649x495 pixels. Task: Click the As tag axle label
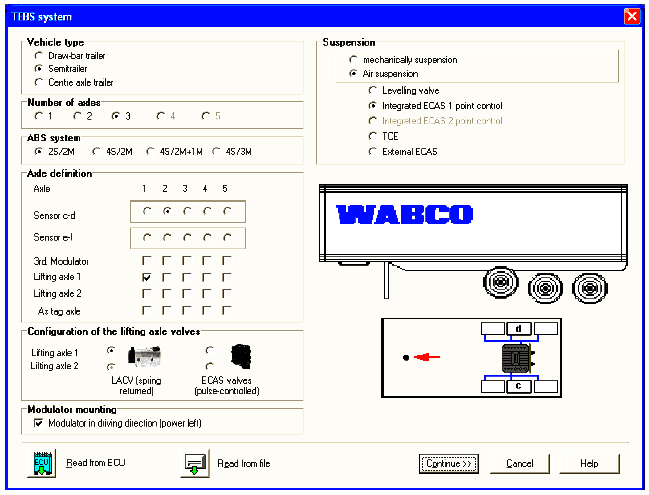pos(59,311)
